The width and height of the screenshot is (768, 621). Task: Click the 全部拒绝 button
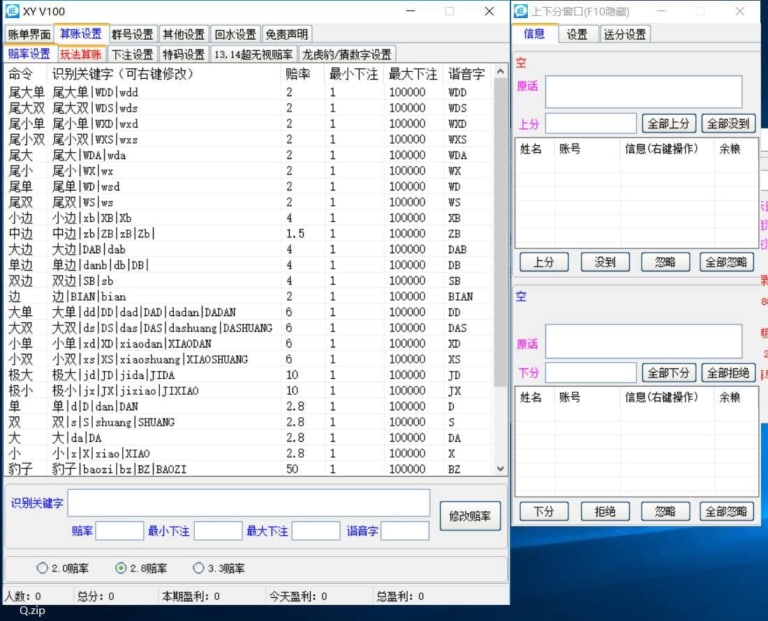click(x=728, y=373)
